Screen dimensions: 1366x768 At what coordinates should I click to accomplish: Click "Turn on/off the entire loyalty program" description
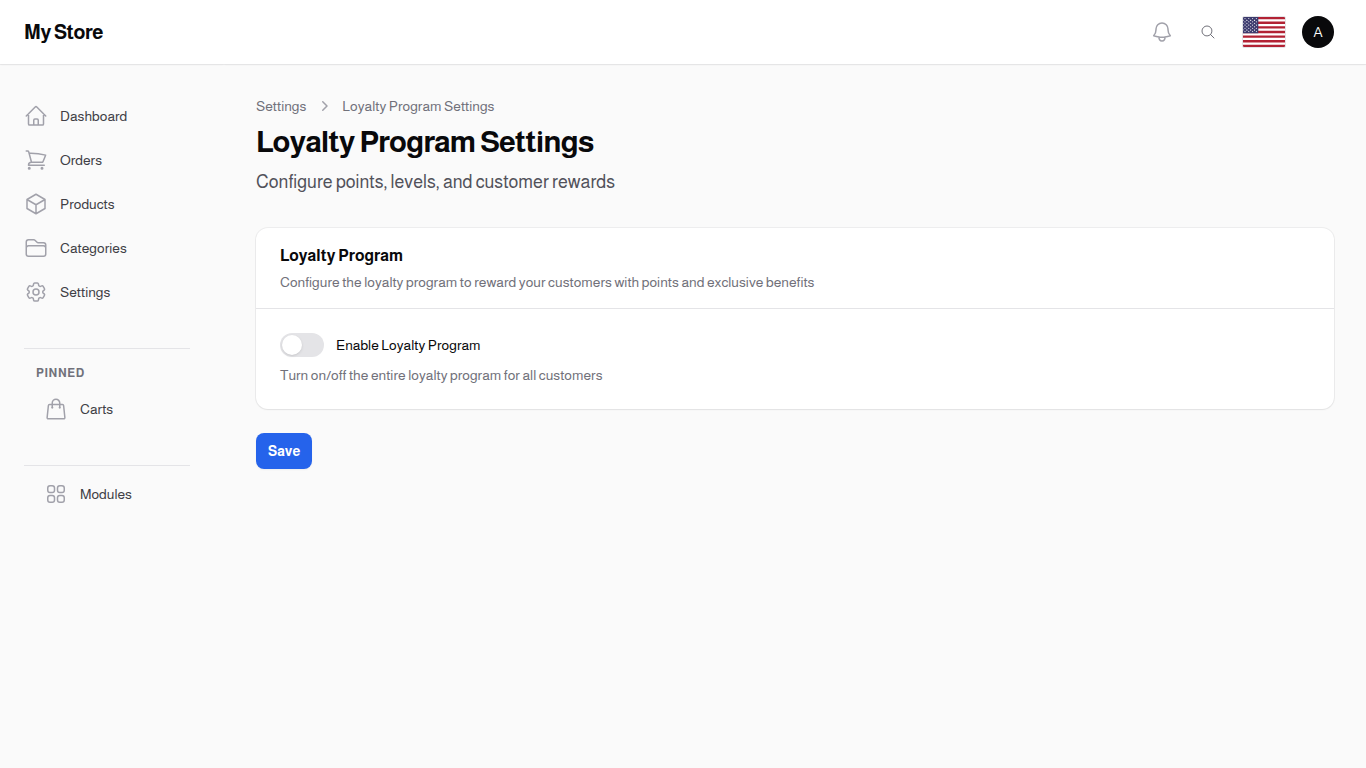tap(441, 376)
